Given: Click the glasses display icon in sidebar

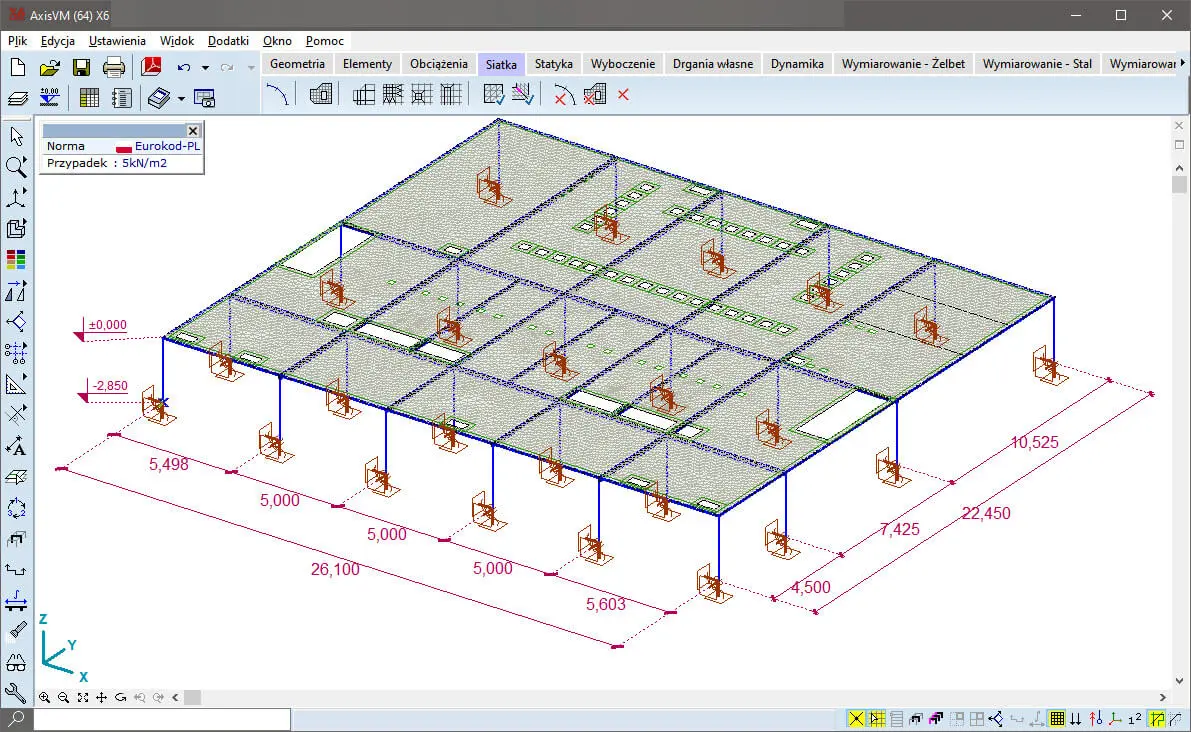Looking at the screenshot, I should pyautogui.click(x=16, y=662).
